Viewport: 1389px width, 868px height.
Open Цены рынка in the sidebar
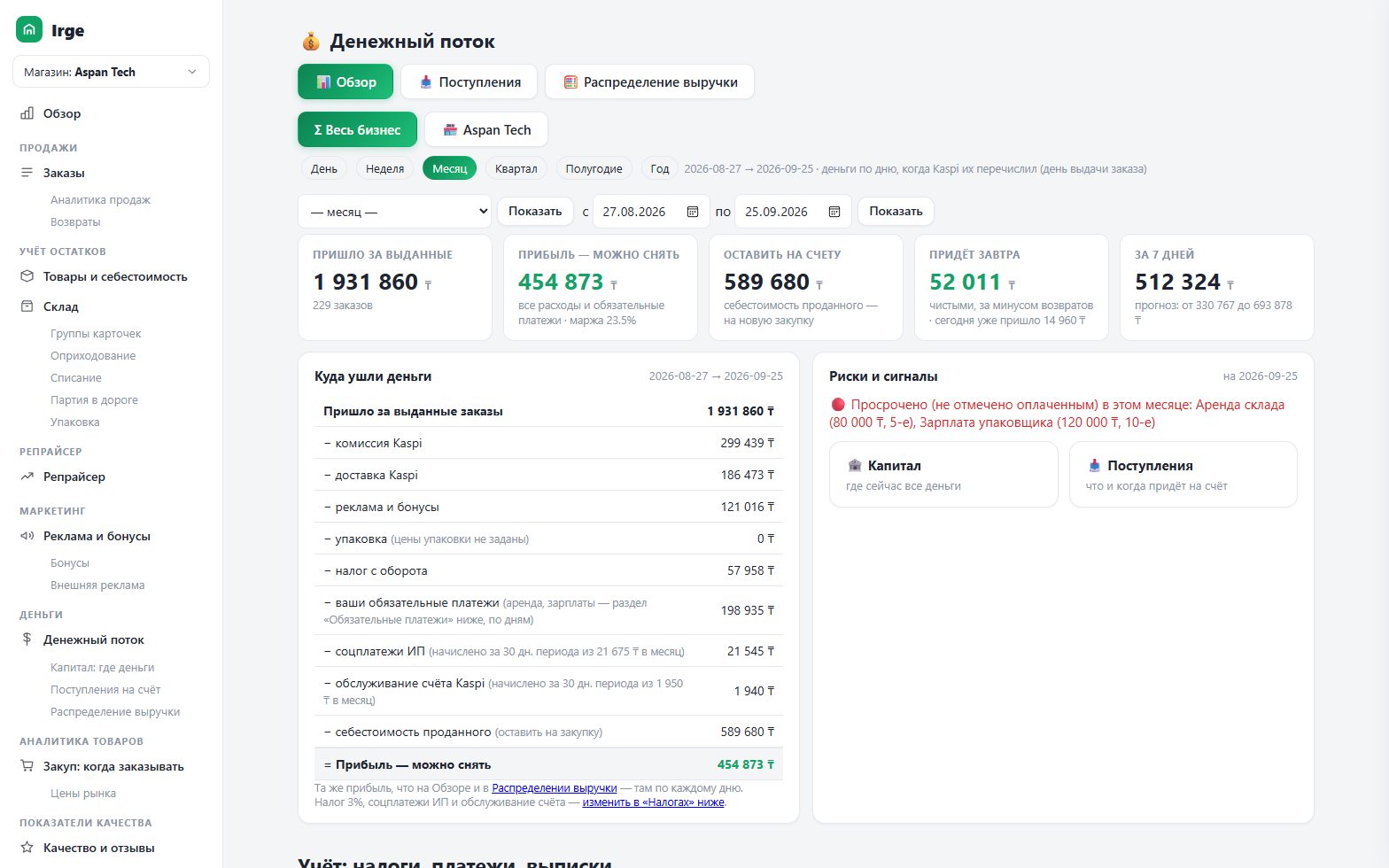pyautogui.click(x=83, y=793)
